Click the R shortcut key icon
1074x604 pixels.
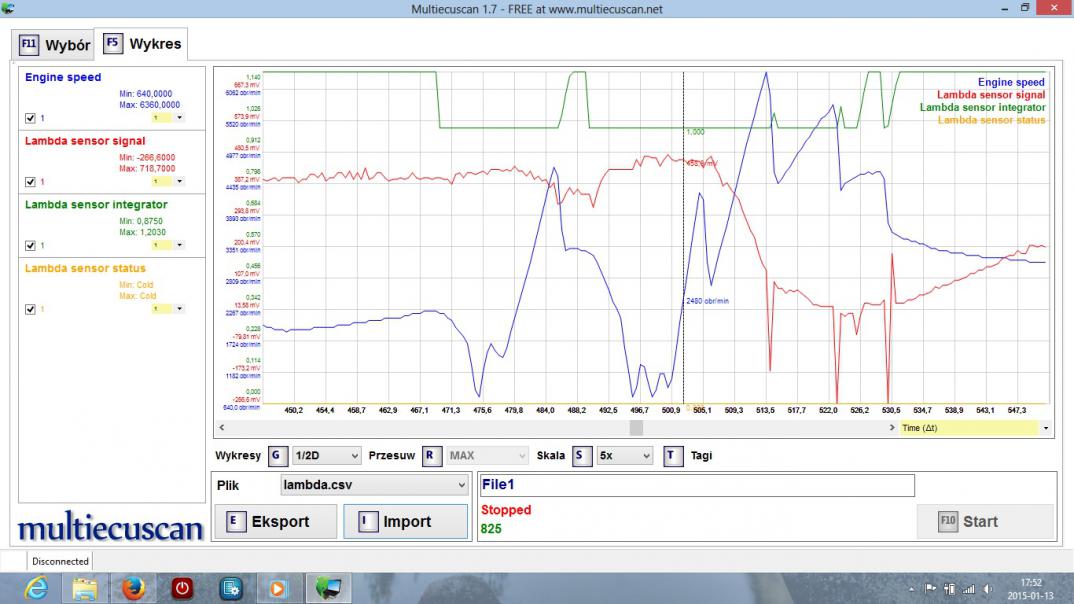(x=430, y=455)
